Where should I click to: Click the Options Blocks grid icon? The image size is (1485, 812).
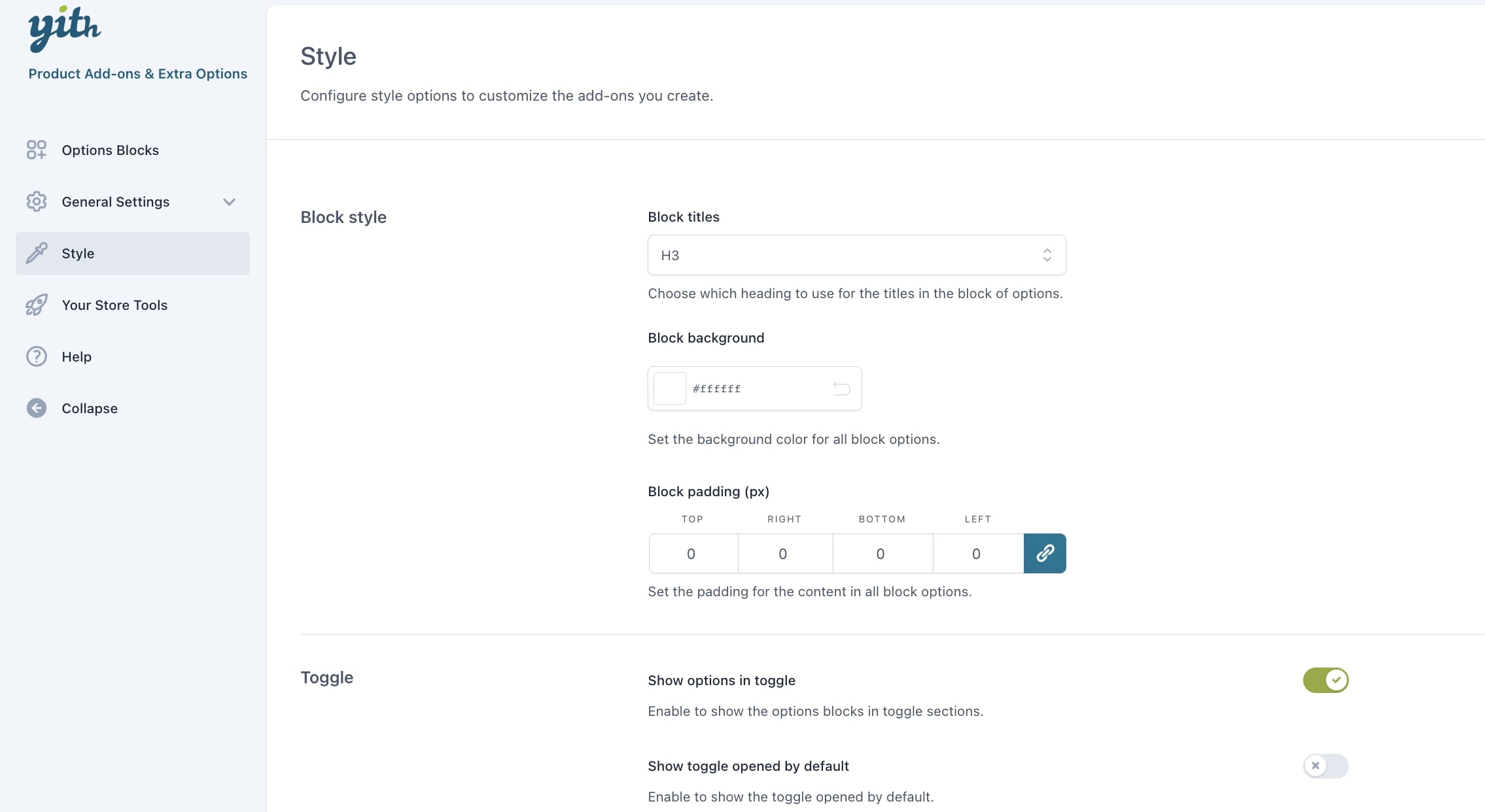(37, 150)
